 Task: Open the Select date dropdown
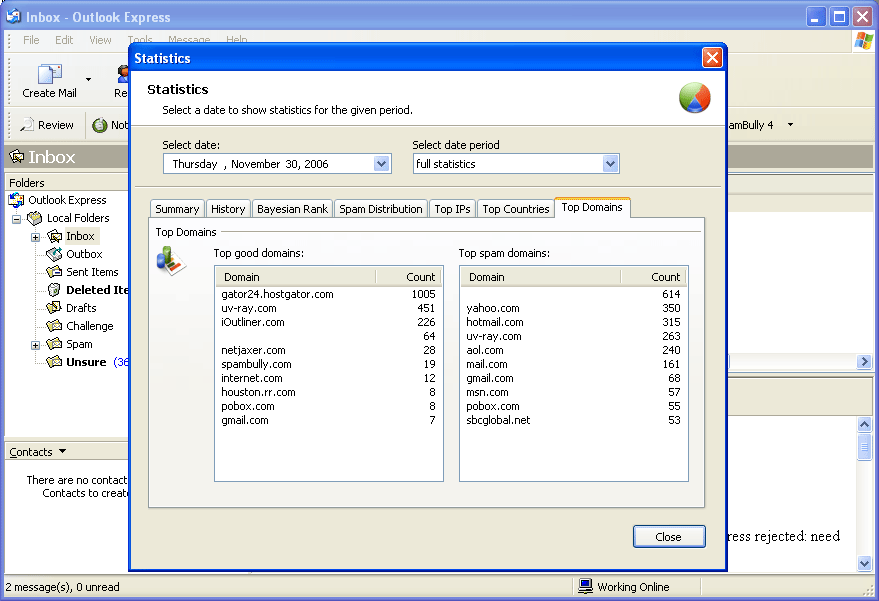[382, 164]
